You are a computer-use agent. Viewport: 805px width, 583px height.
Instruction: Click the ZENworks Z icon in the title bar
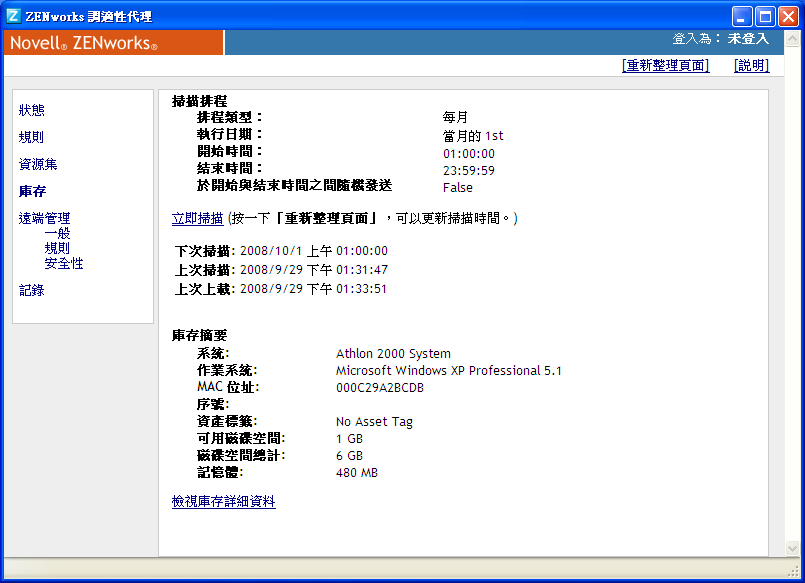pyautogui.click(x=13, y=15)
